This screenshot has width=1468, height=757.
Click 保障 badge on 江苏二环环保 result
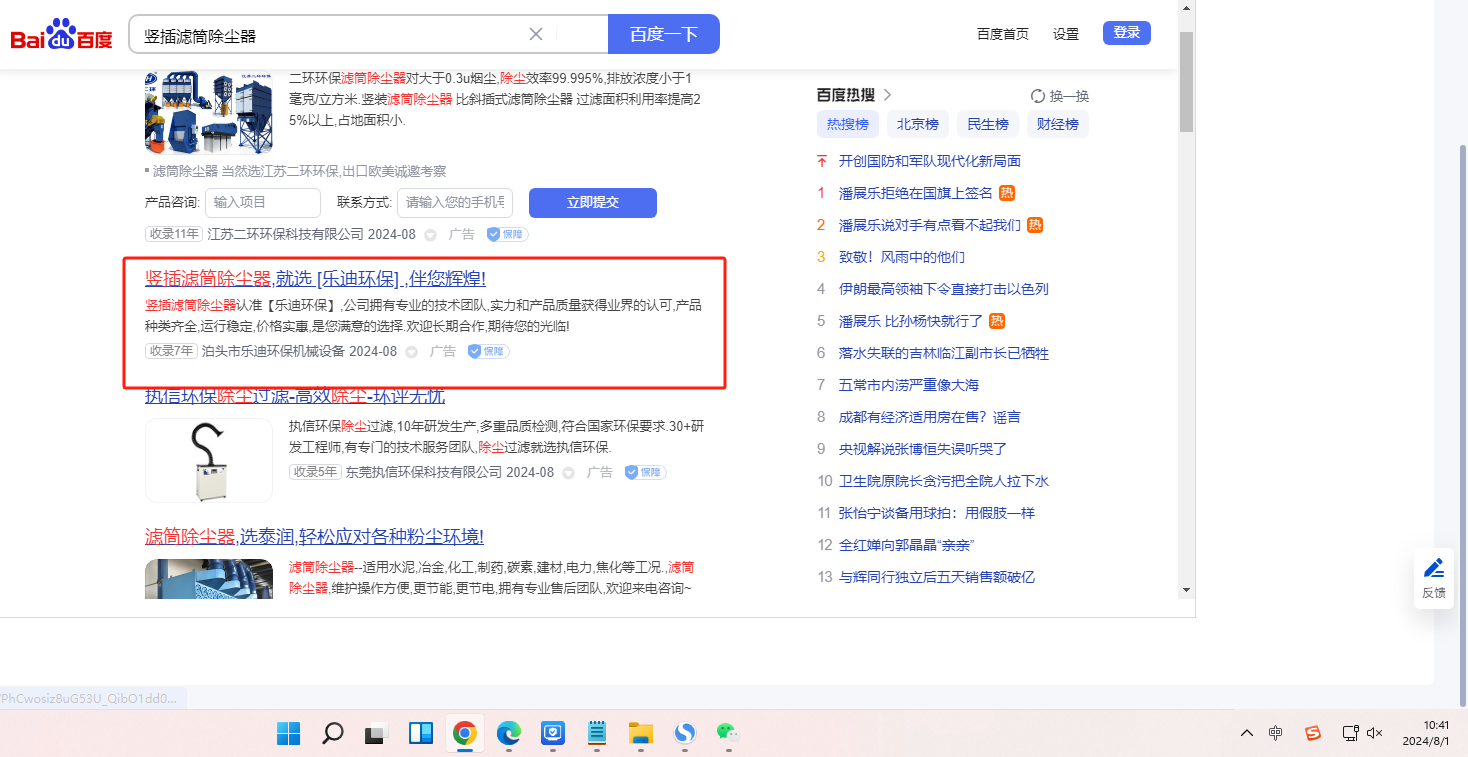(x=507, y=234)
